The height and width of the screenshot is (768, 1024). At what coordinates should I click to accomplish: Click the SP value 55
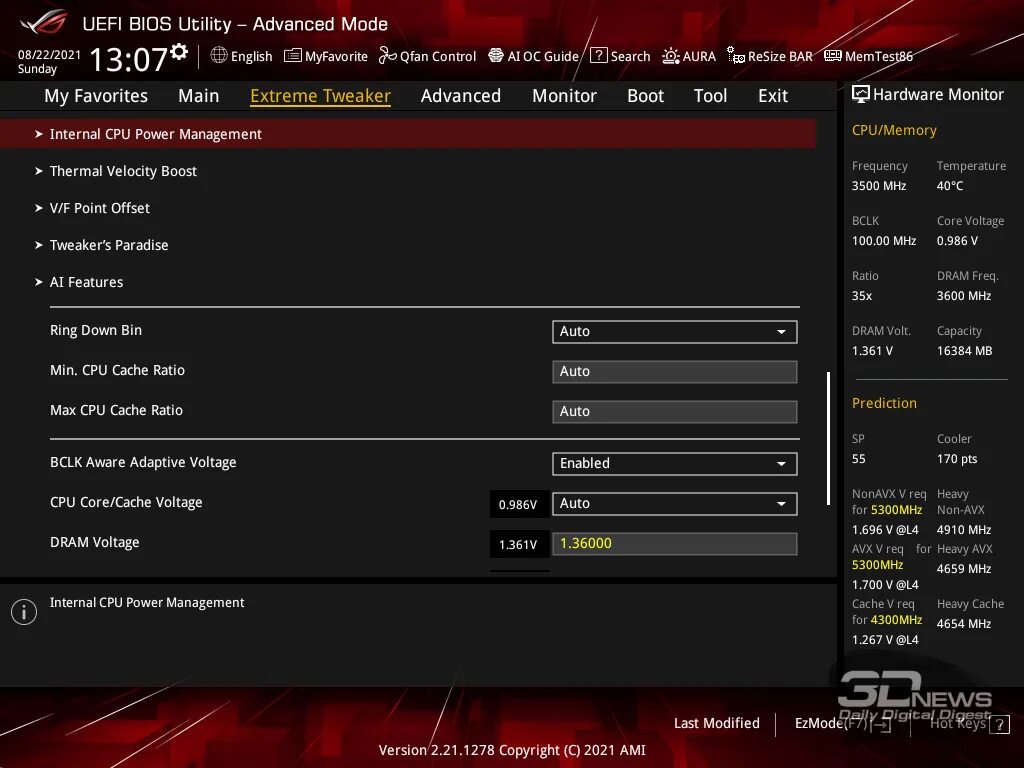[859, 459]
